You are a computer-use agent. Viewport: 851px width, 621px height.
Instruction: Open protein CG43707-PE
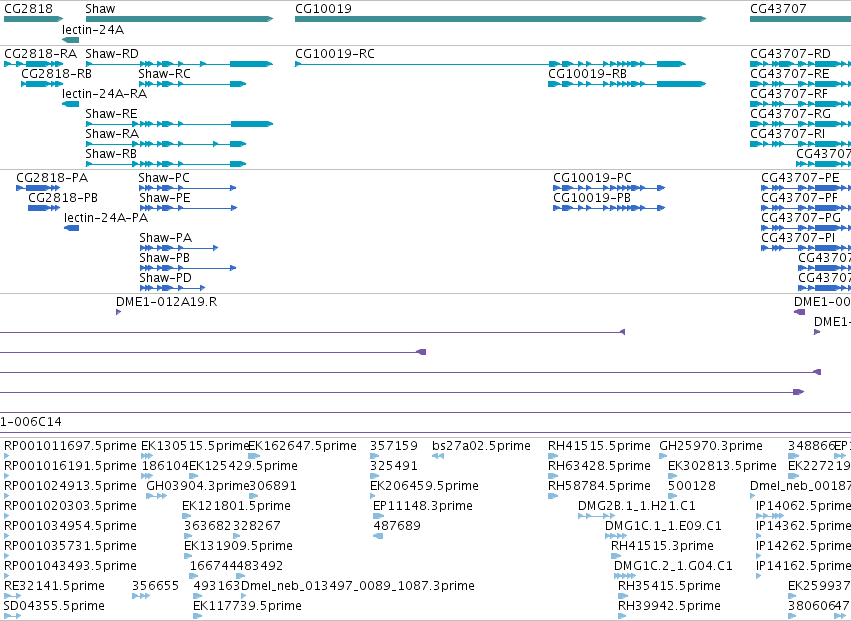(x=800, y=178)
